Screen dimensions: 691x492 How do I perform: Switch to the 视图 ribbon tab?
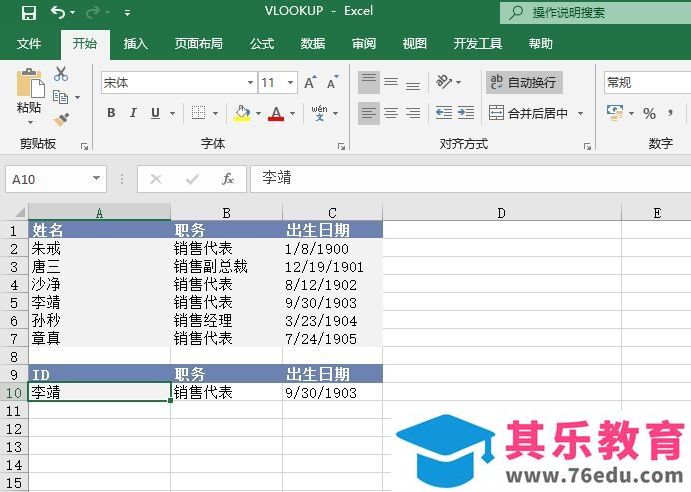414,43
